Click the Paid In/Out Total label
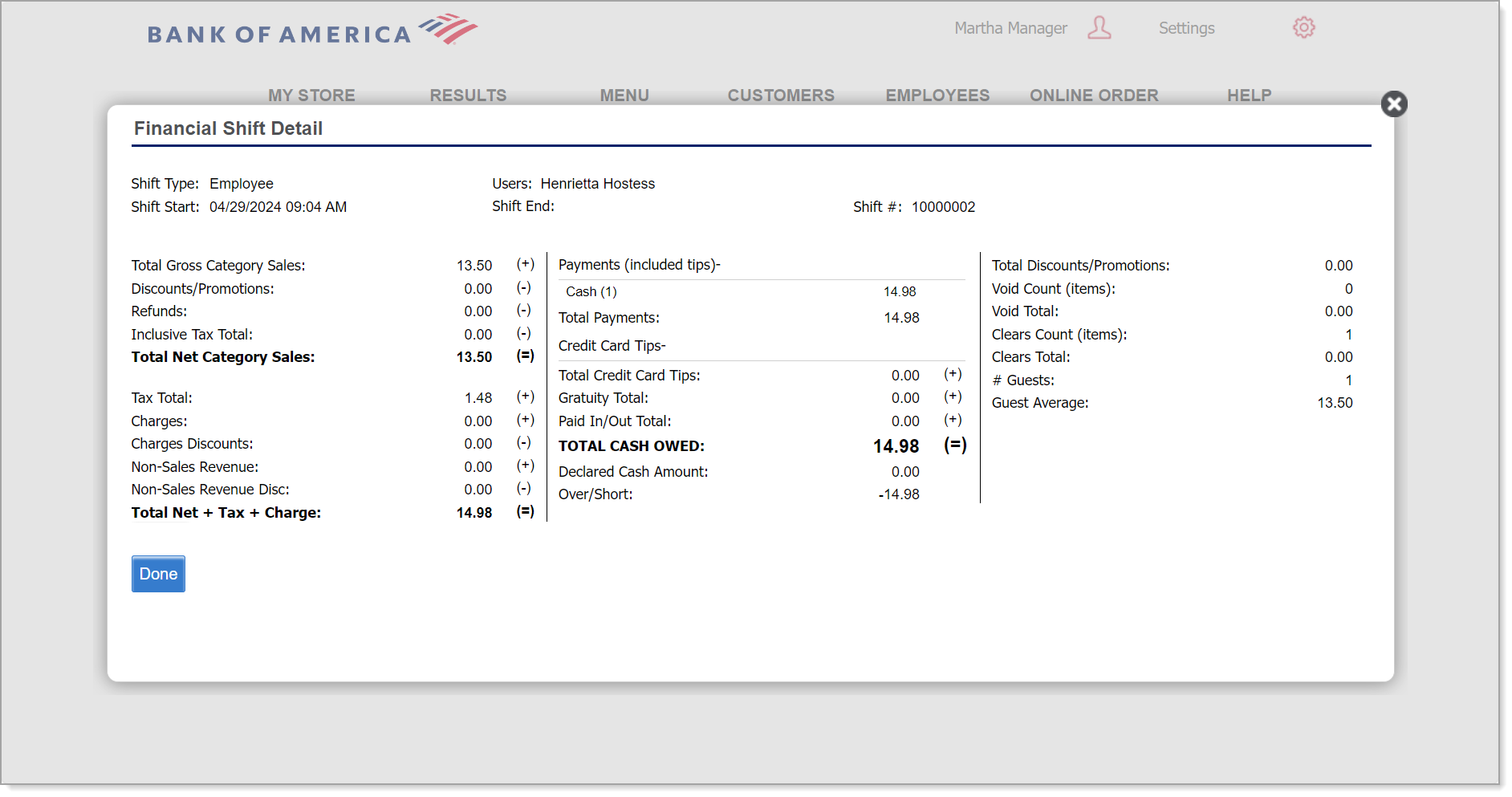This screenshot has height=797, width=1512. (x=615, y=421)
